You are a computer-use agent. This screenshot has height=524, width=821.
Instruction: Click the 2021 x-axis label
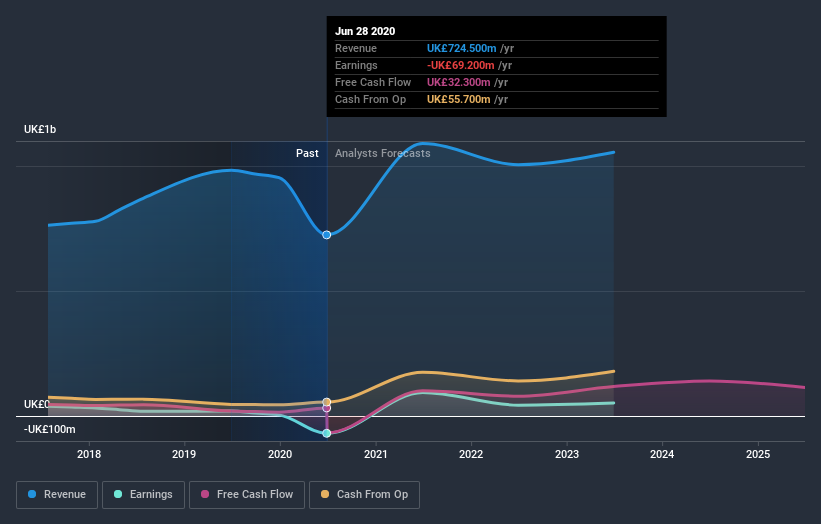point(376,454)
